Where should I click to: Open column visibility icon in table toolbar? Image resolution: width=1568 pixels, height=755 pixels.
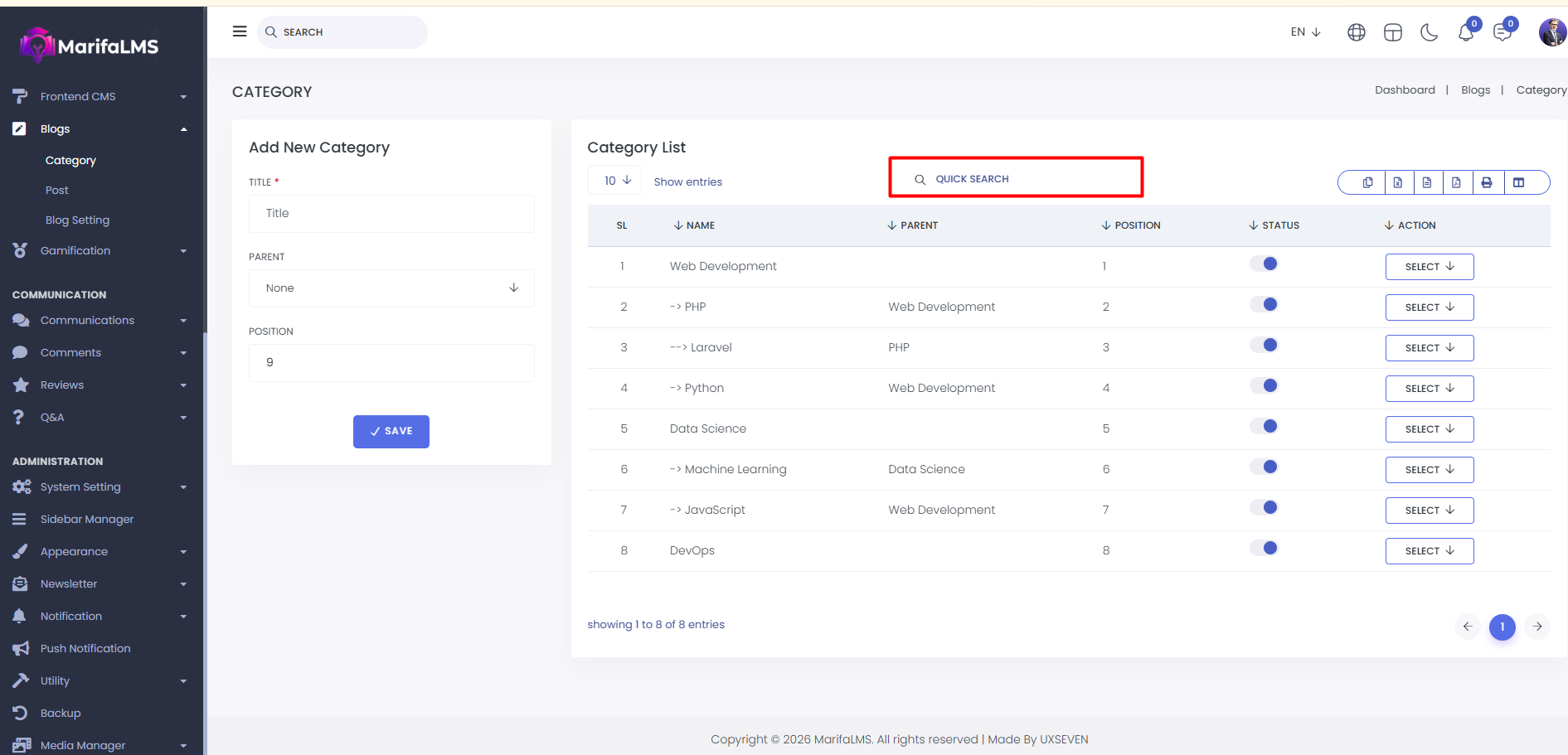click(x=1518, y=182)
